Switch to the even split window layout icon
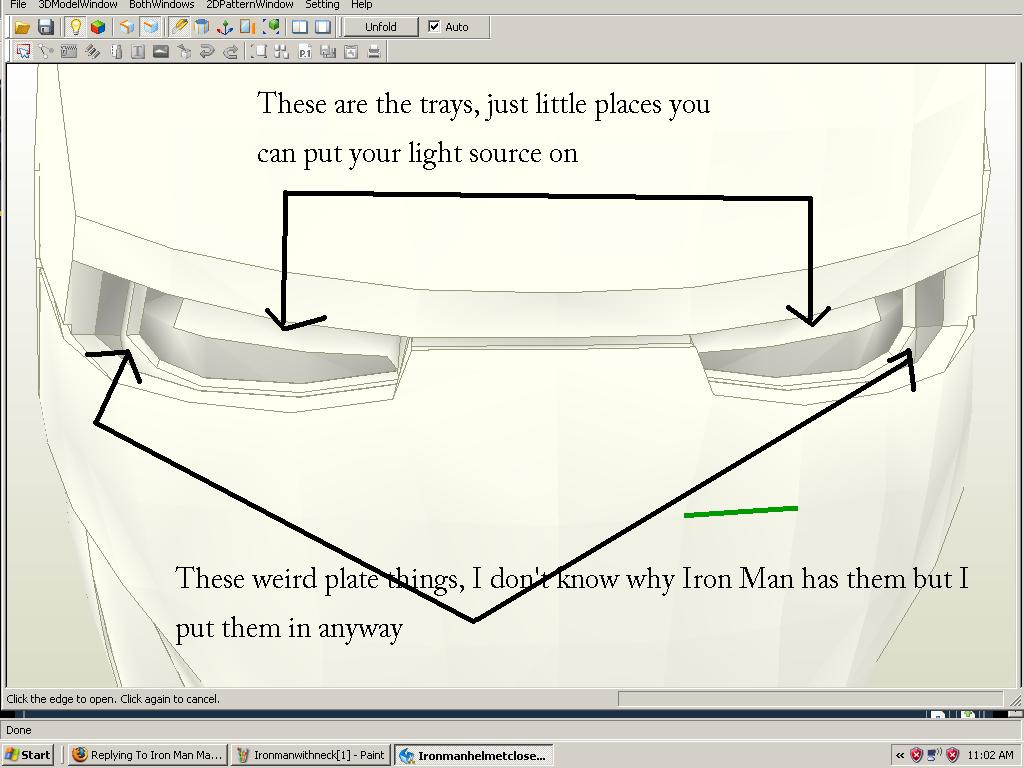Image resolution: width=1024 pixels, height=768 pixels. point(300,27)
